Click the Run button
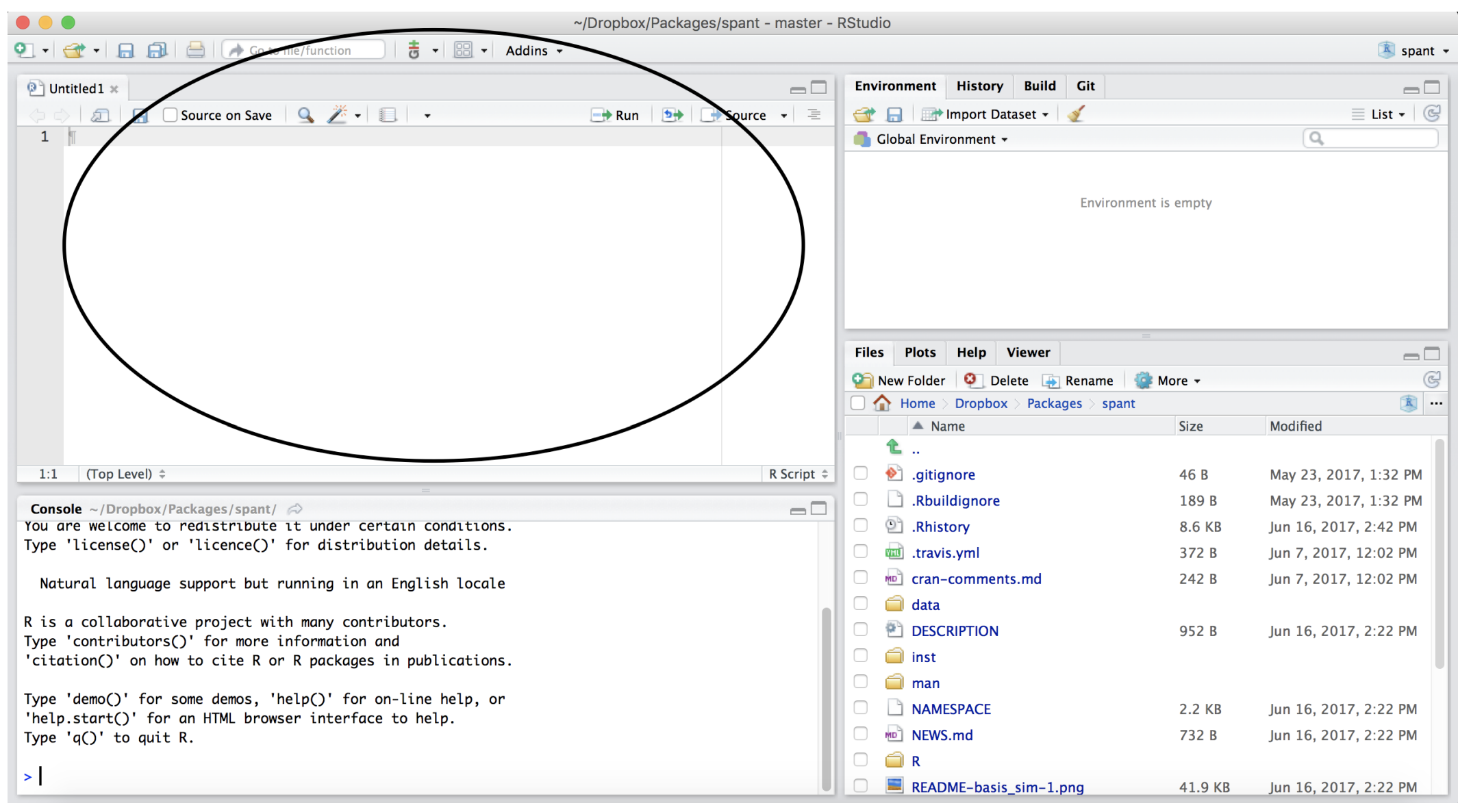Viewport: 1471px width, 812px height. click(x=615, y=115)
